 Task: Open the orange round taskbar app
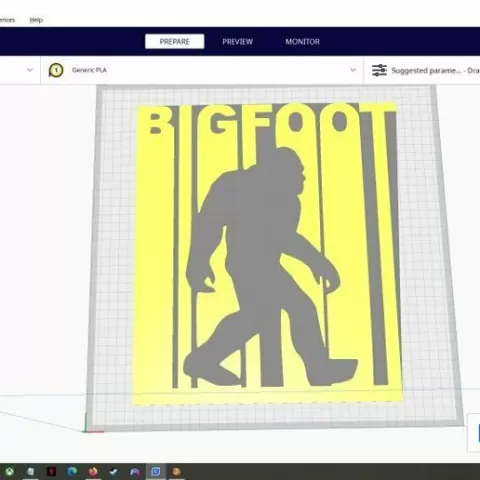pyautogui.click(x=176, y=472)
